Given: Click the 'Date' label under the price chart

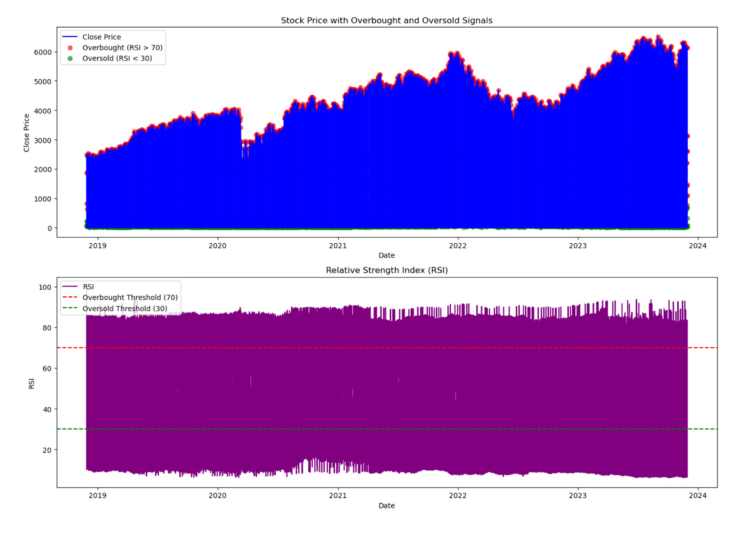Looking at the screenshot, I should point(386,256).
